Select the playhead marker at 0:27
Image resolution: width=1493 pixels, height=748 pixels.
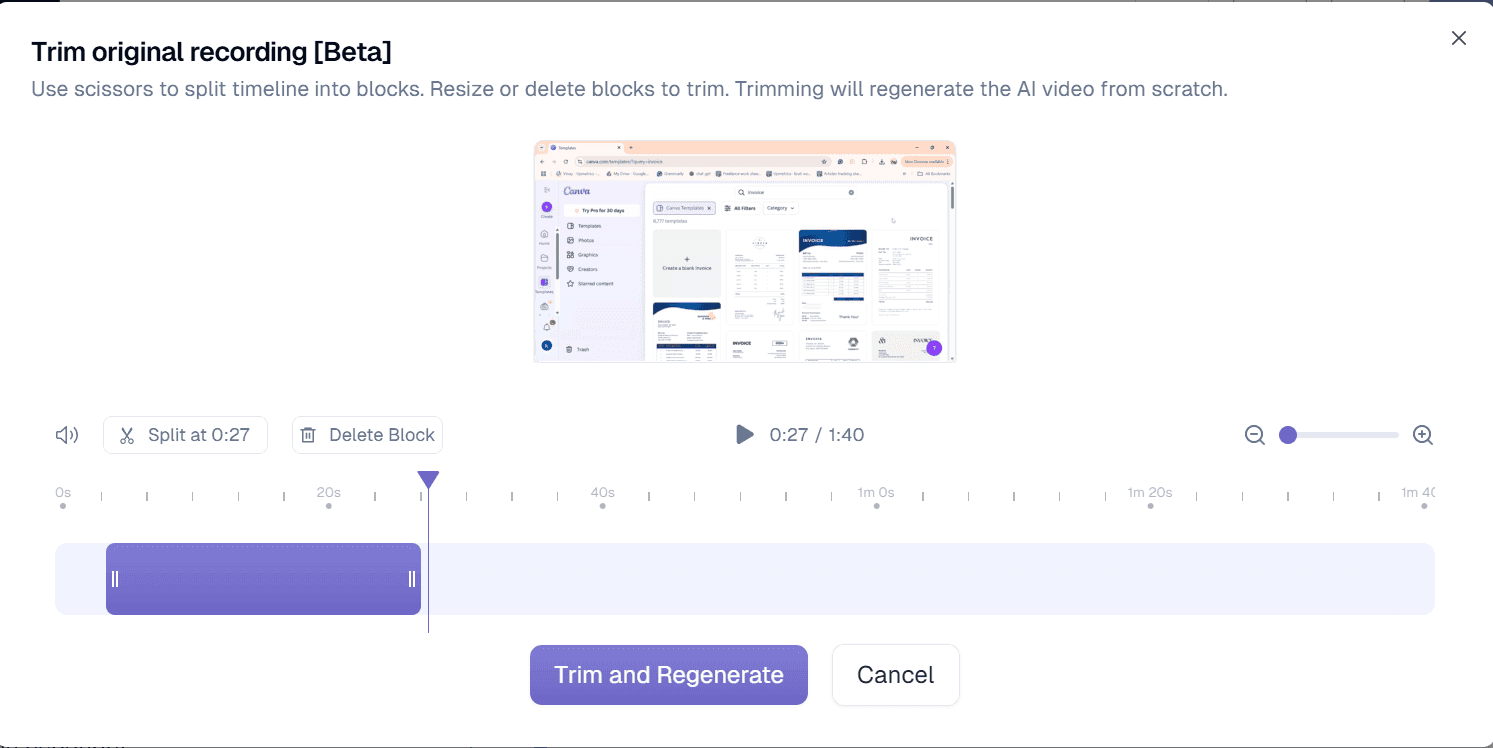click(428, 479)
